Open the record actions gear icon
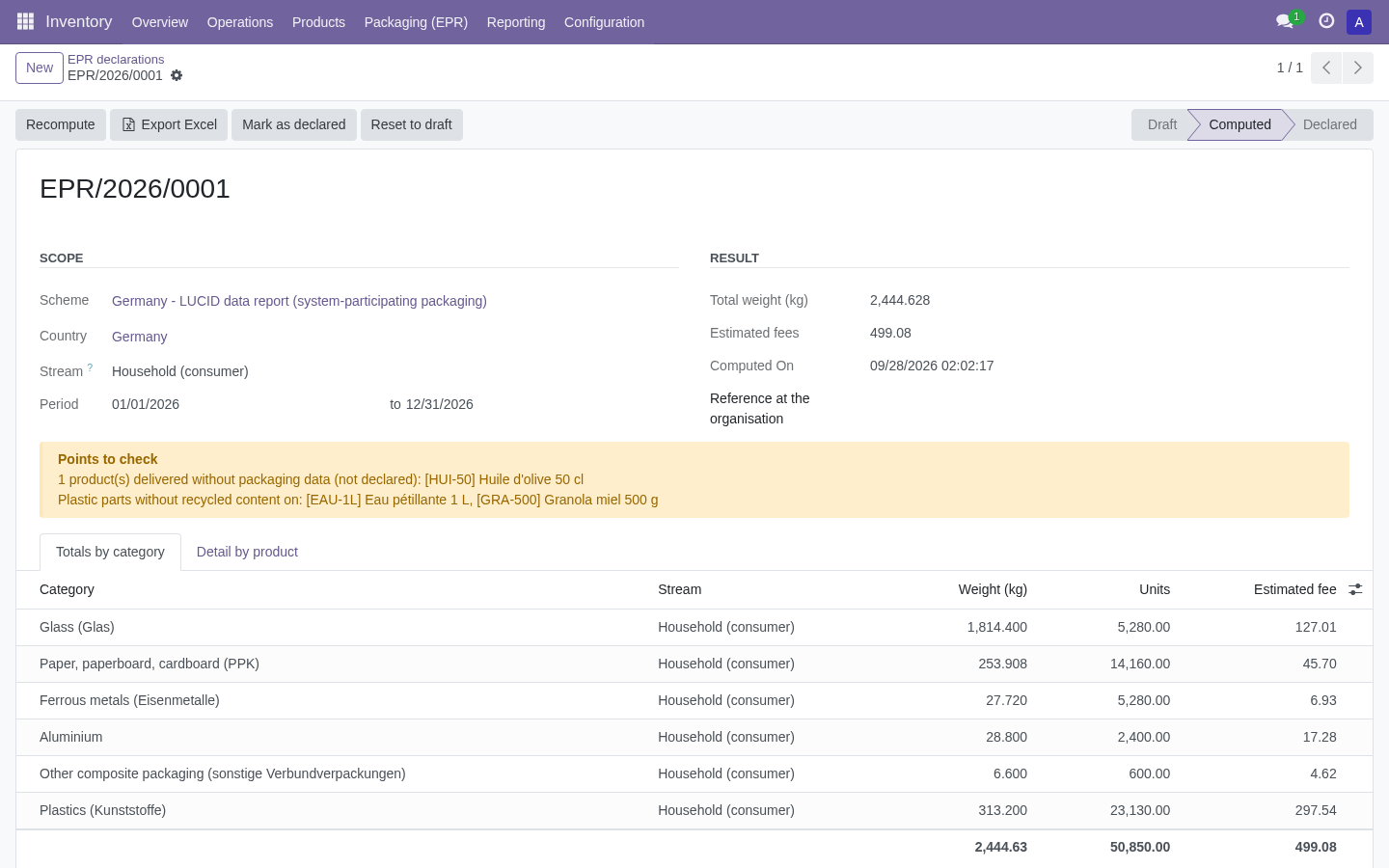Viewport: 1389px width, 868px height. pos(177,75)
